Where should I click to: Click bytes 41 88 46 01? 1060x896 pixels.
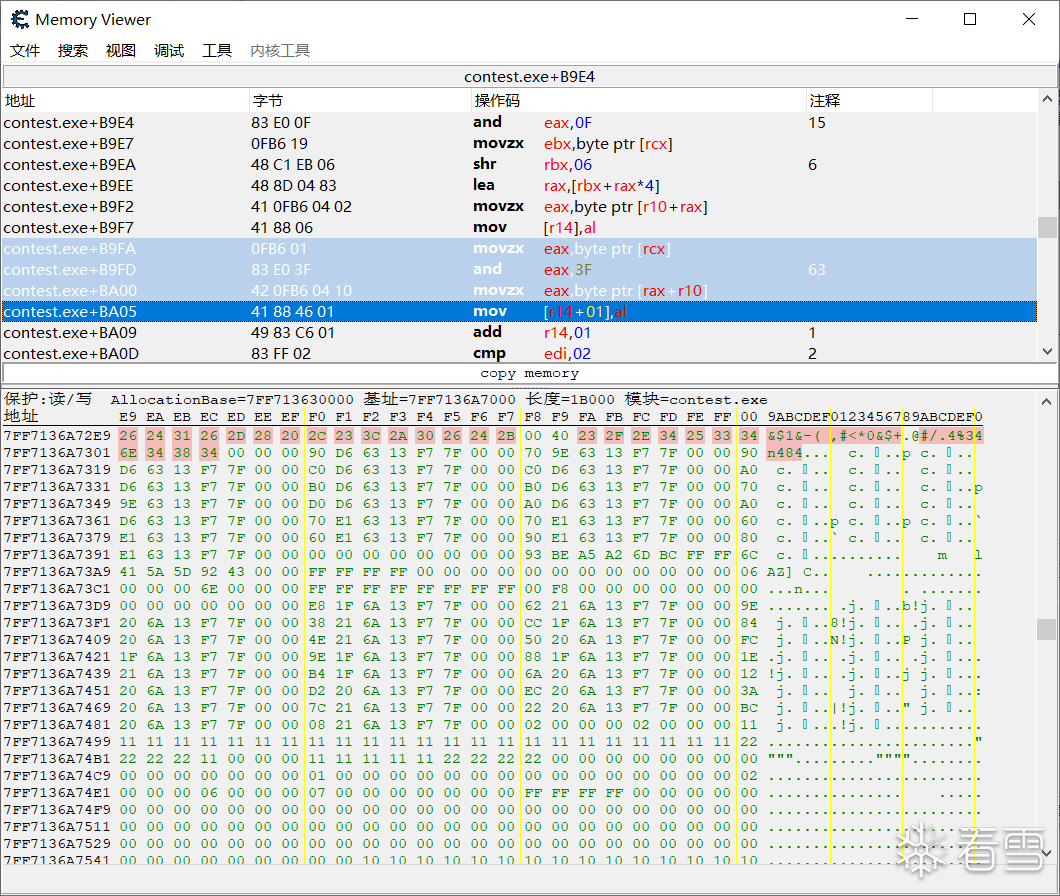tap(292, 312)
